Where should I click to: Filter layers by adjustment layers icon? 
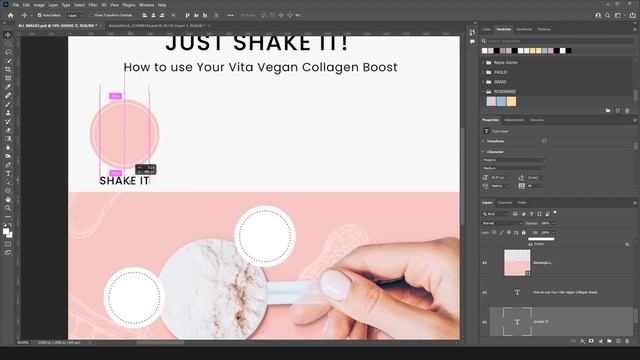523,213
